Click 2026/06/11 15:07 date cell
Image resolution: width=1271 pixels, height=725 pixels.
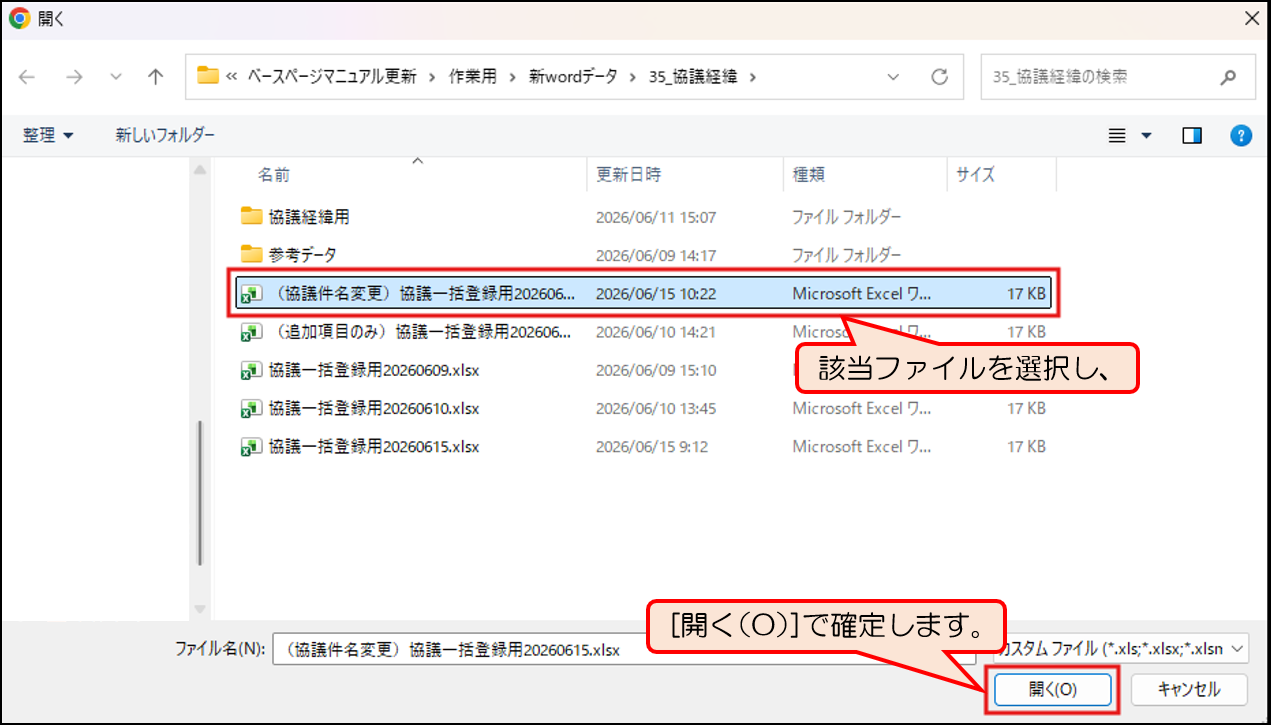click(x=655, y=216)
